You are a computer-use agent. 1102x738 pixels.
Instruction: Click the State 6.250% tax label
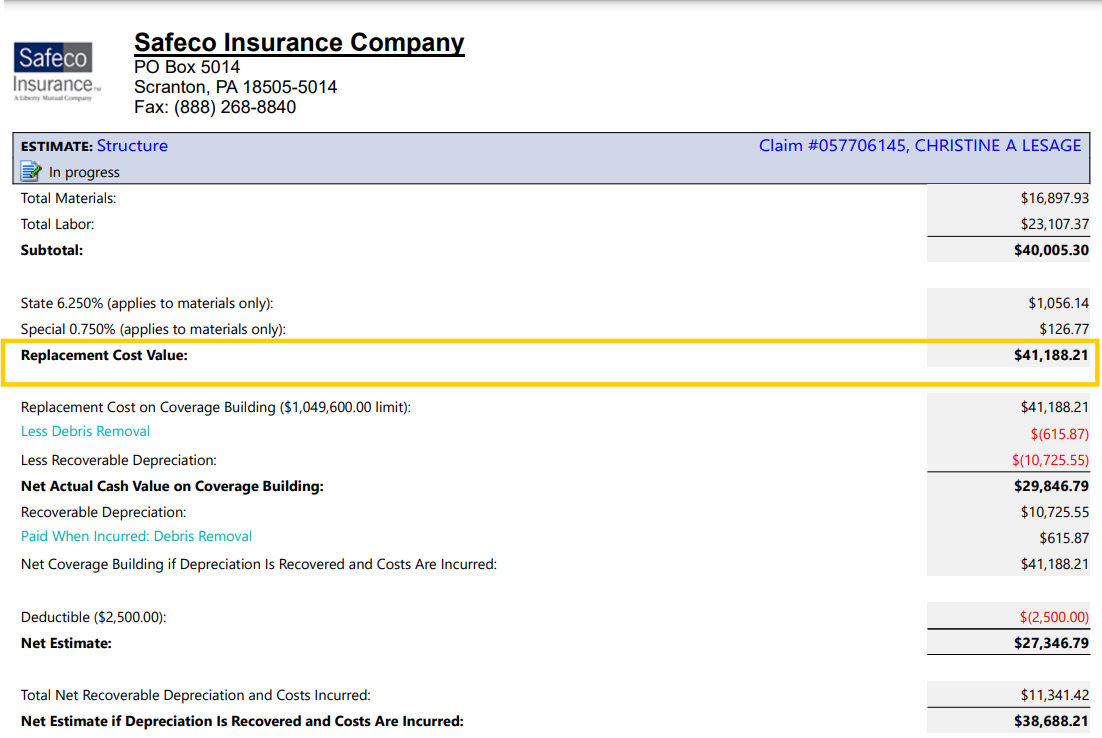coord(147,303)
